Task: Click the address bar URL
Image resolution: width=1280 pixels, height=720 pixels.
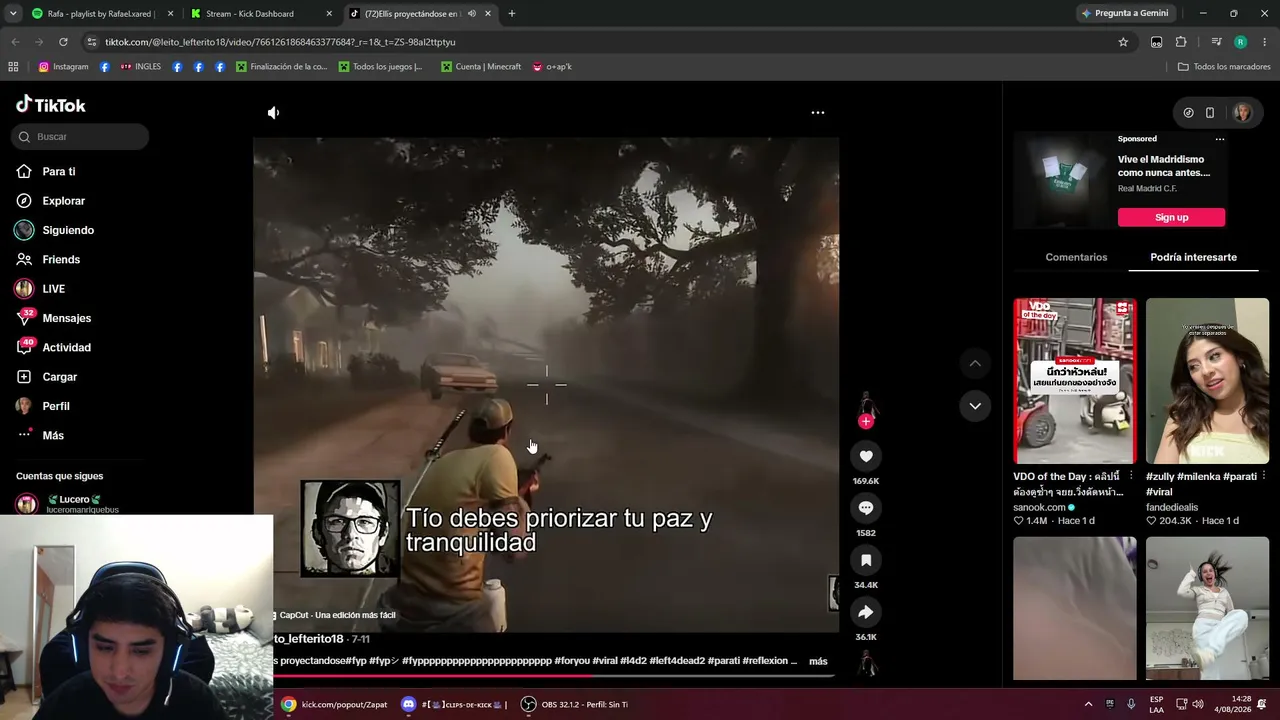Action: point(280,42)
